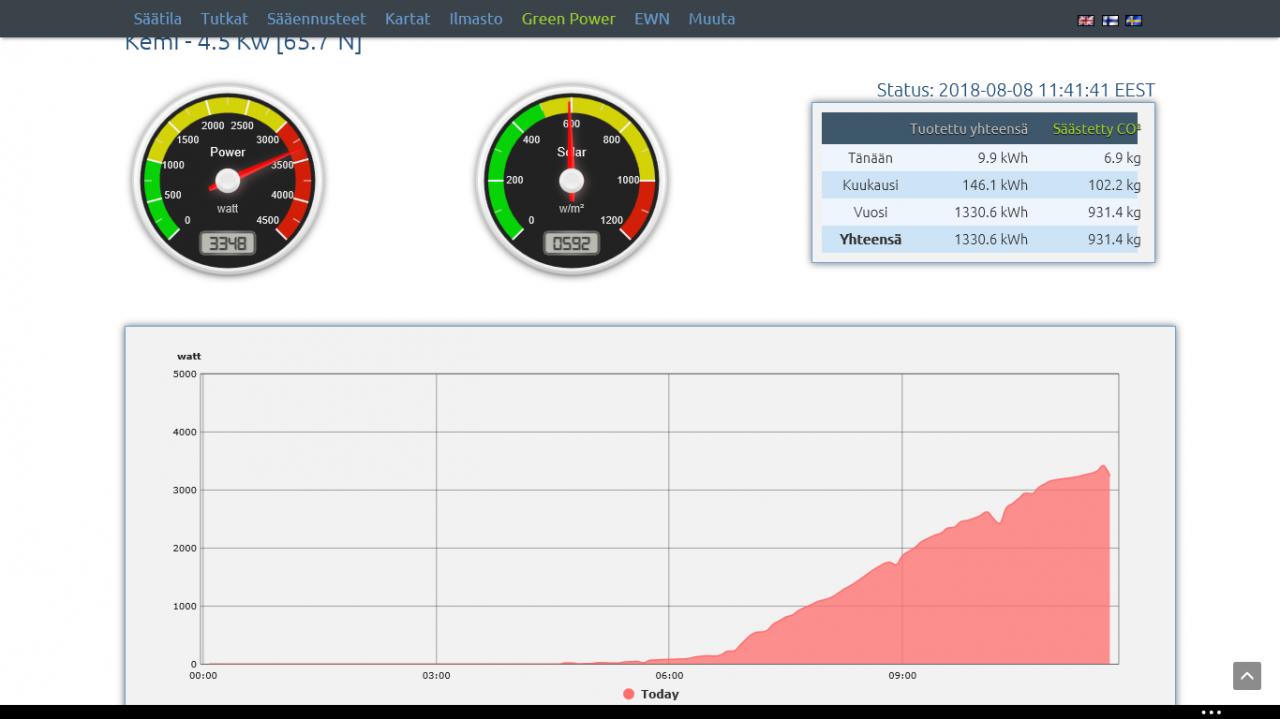
Task: Select the 0592 digital readout on Solar gauge
Action: (571, 243)
